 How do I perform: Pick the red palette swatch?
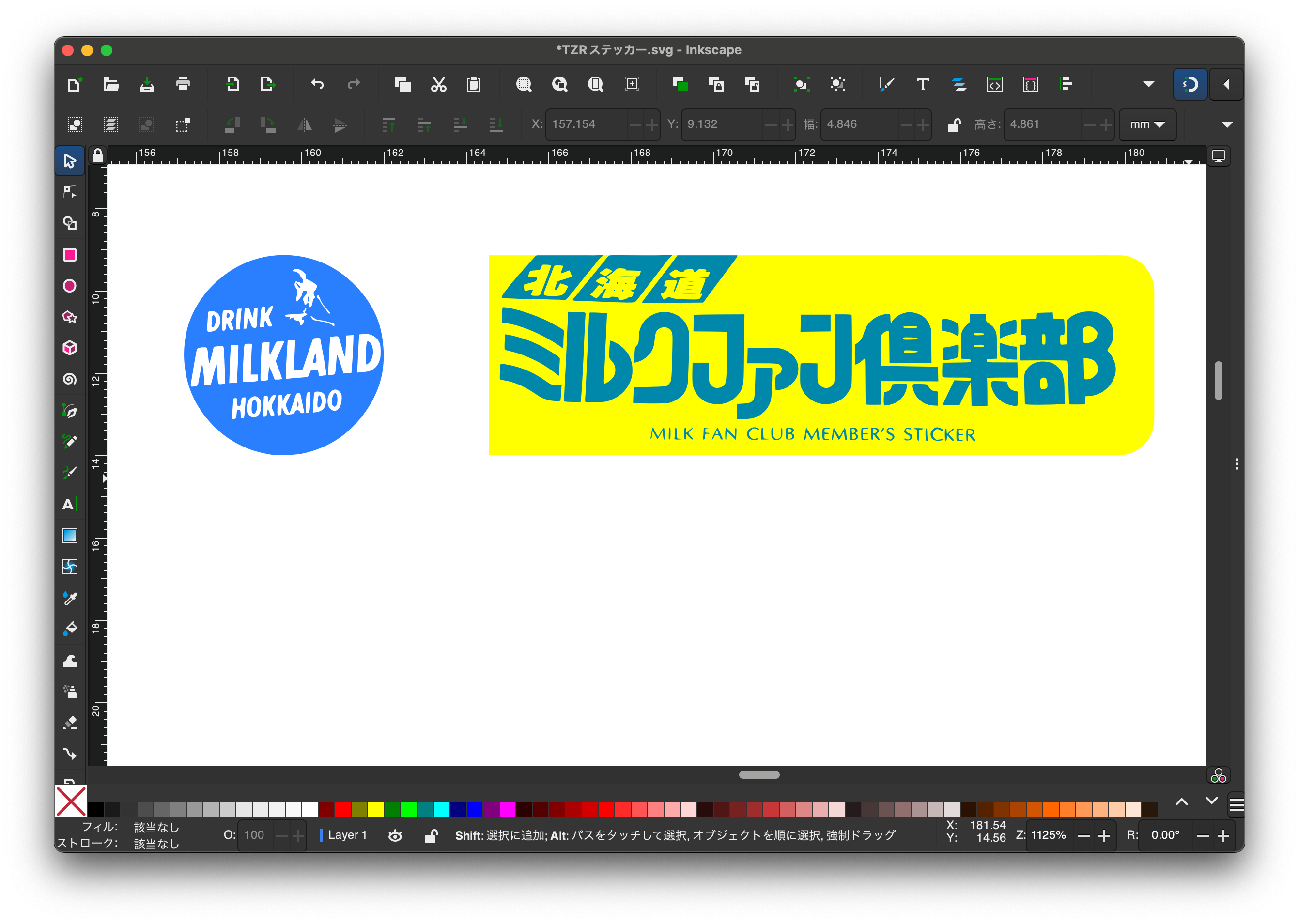342,809
